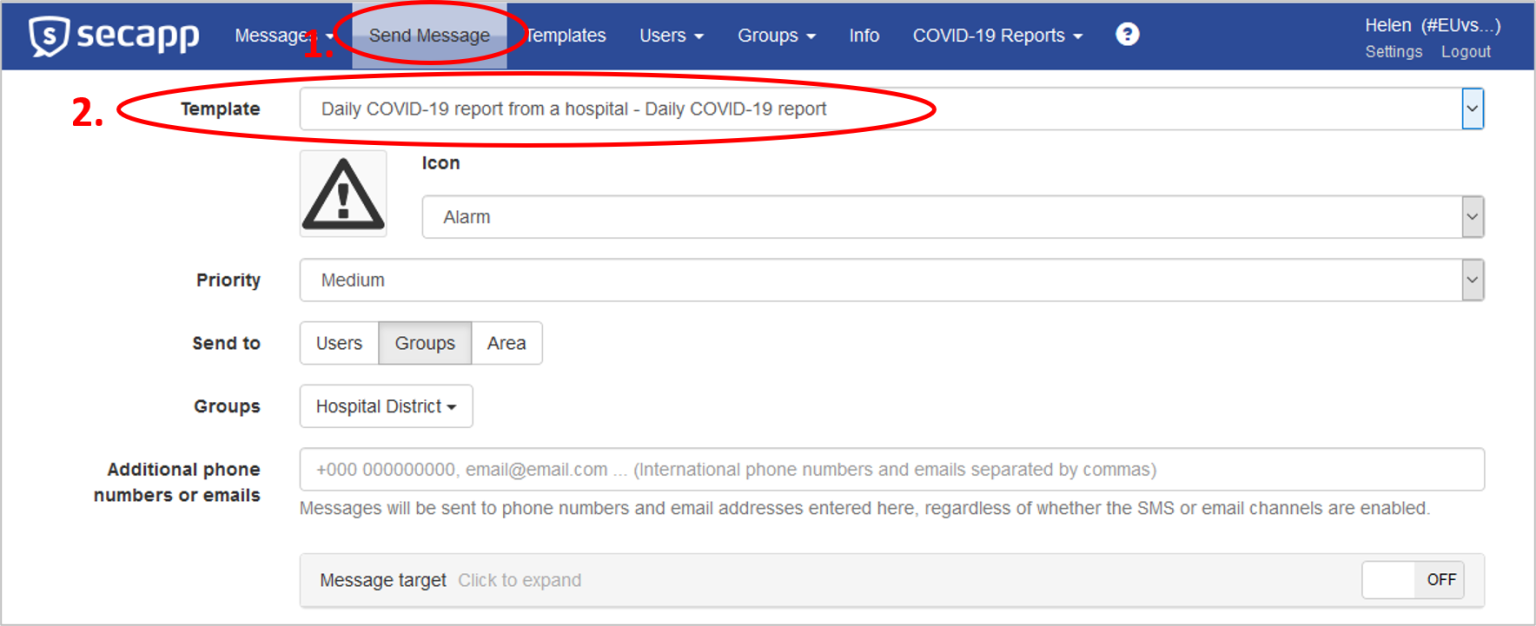Toggle the Message target OFF switch
Viewport: 1536px width, 626px height.
point(1413,580)
